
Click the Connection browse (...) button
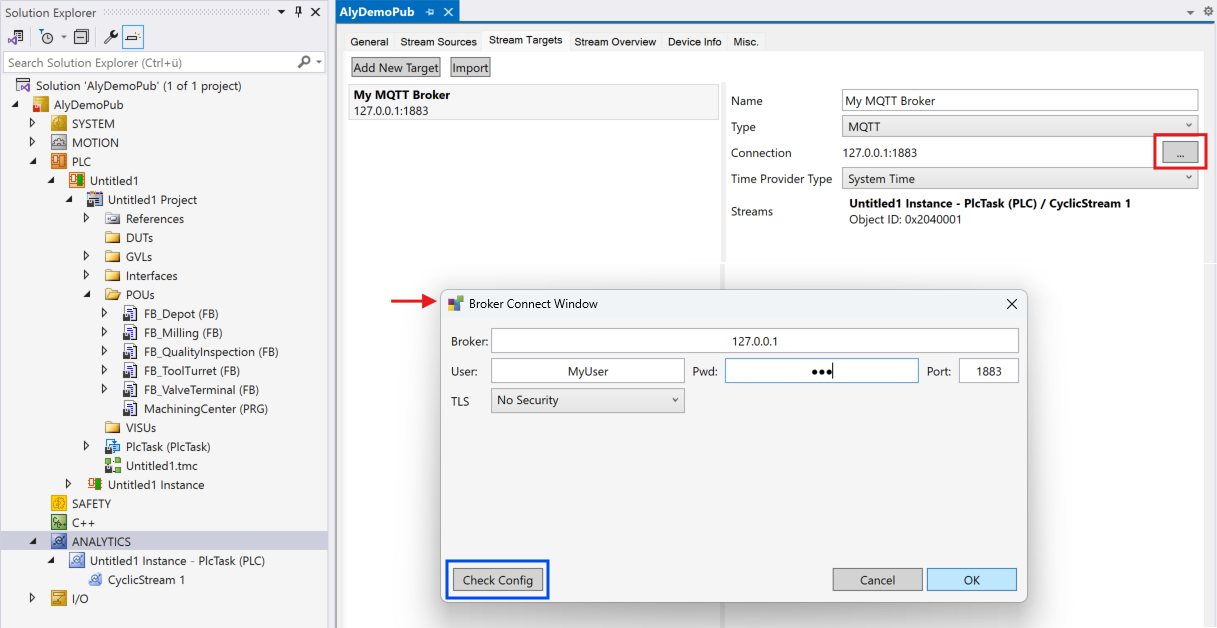(1180, 153)
